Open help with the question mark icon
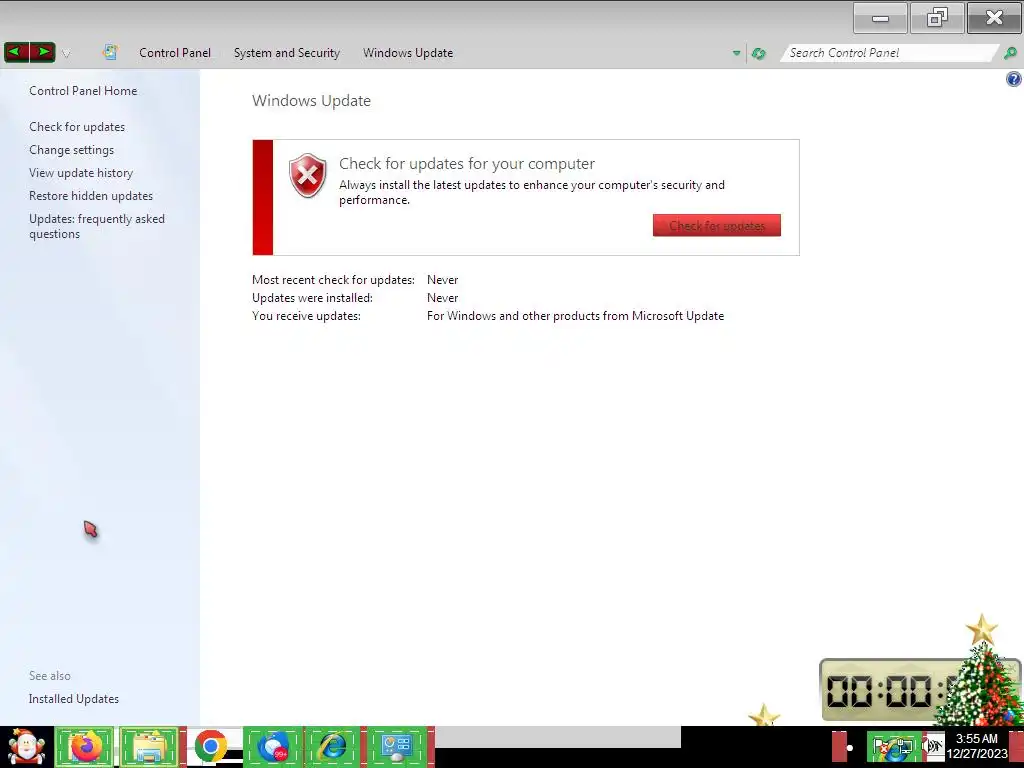 point(1014,80)
